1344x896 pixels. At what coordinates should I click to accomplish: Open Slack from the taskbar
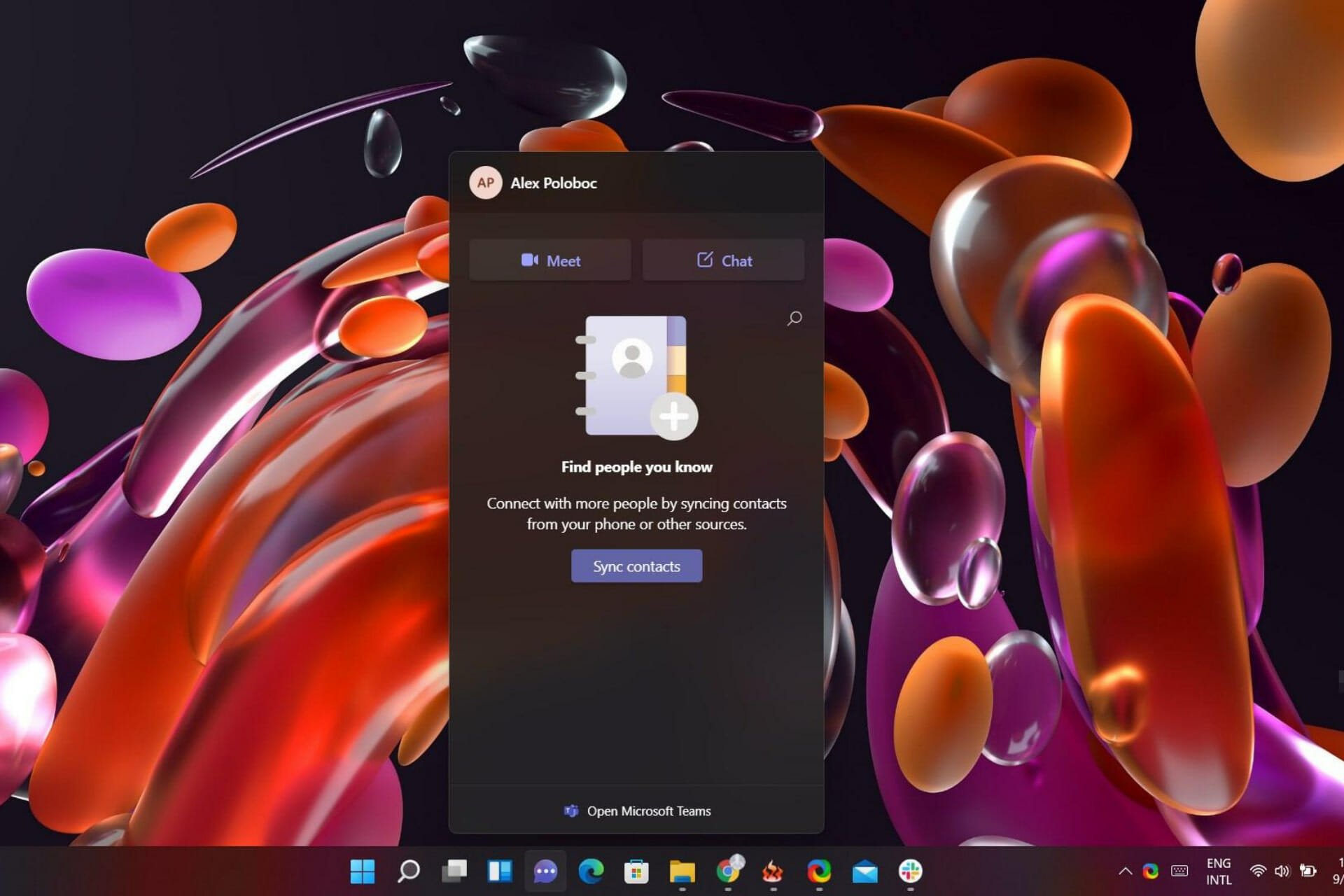point(910,871)
